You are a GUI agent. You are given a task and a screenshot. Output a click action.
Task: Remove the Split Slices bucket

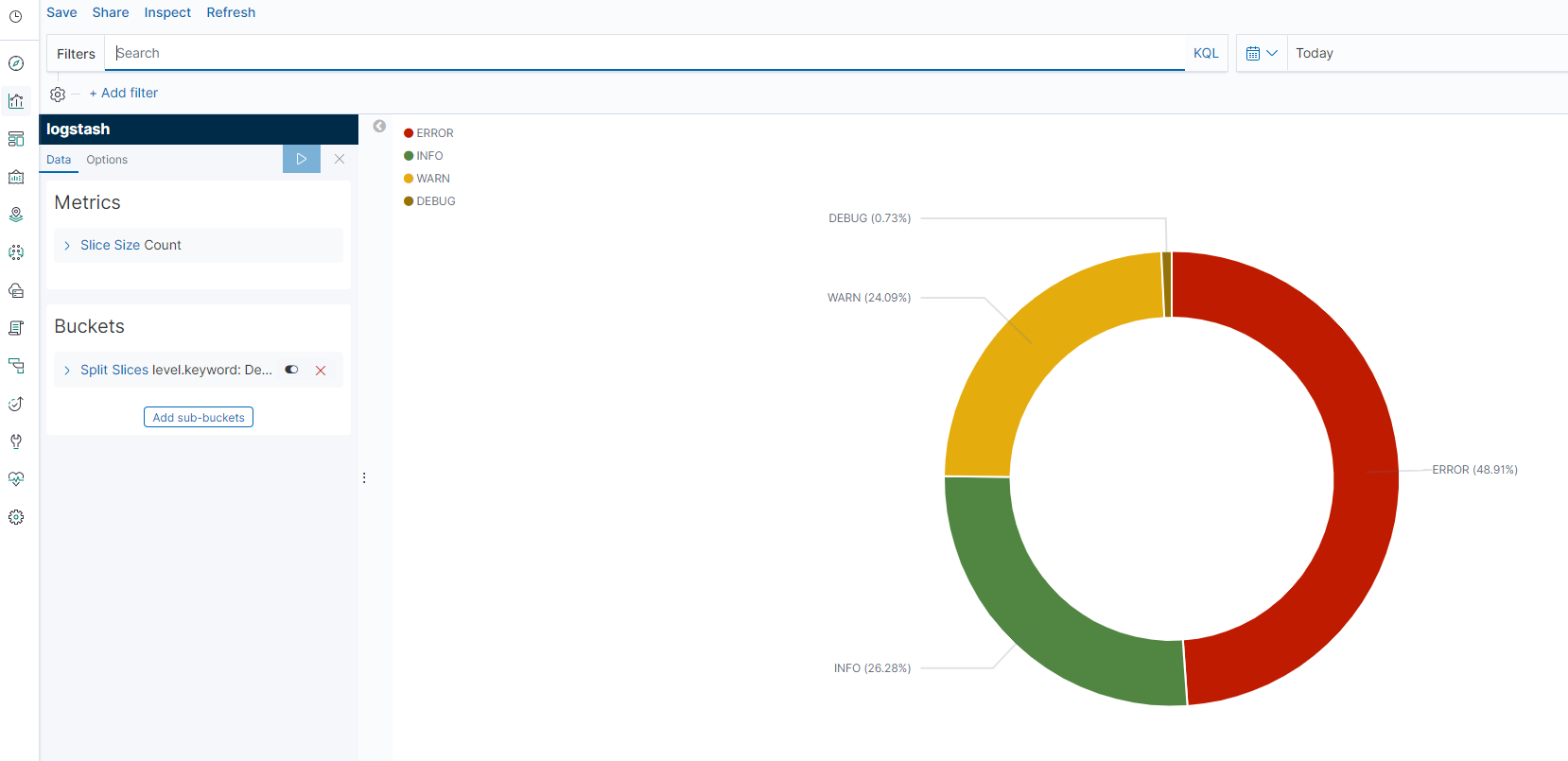click(321, 371)
